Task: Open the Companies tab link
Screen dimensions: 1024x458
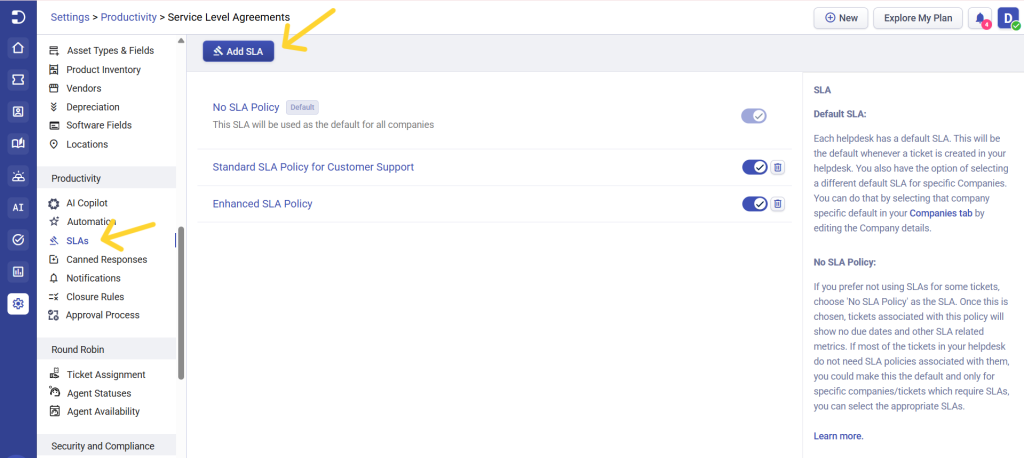Action: pyautogui.click(x=942, y=213)
